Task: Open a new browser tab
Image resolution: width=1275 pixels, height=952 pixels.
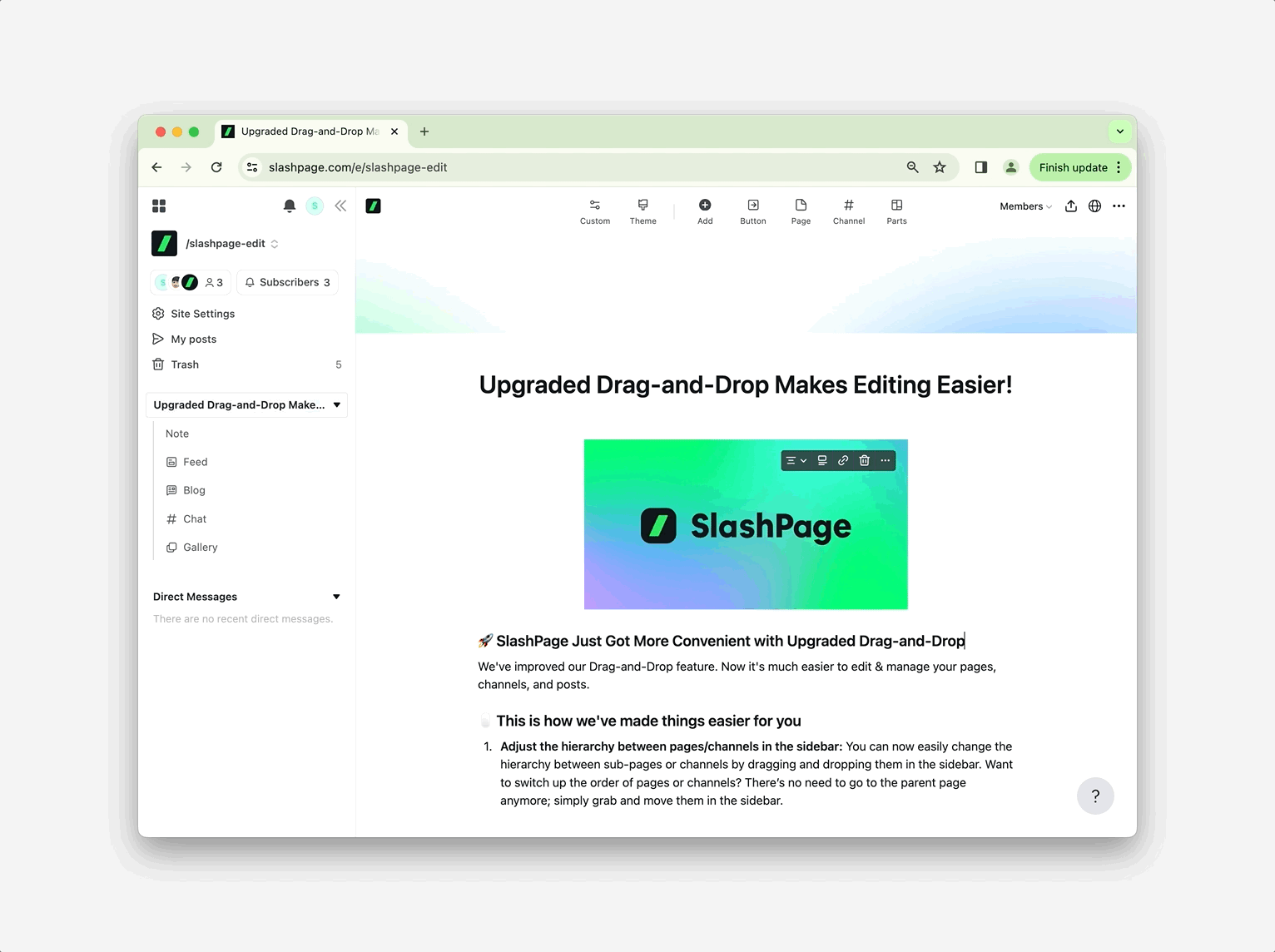Action: tap(424, 131)
